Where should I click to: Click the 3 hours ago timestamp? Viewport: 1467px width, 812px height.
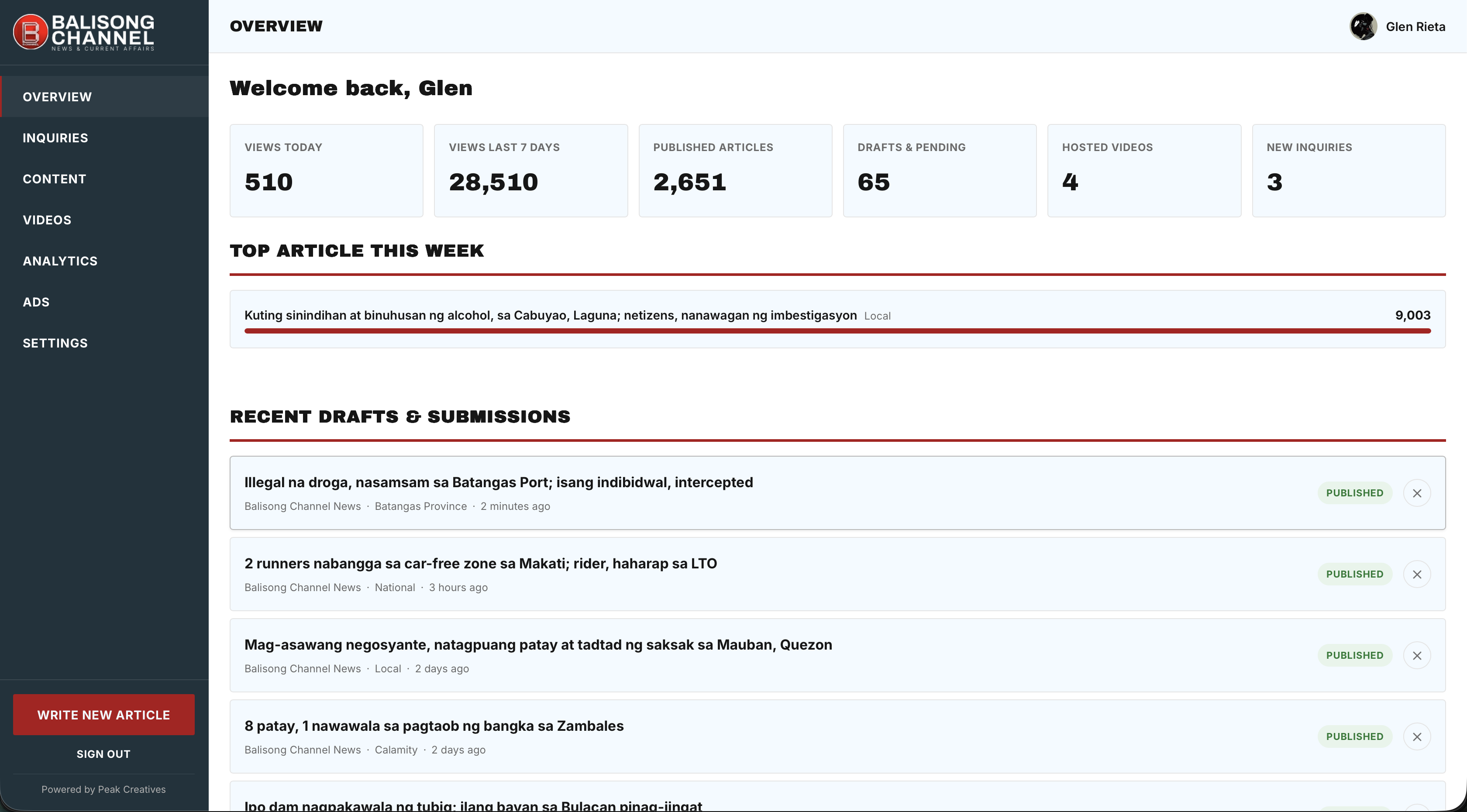(458, 588)
